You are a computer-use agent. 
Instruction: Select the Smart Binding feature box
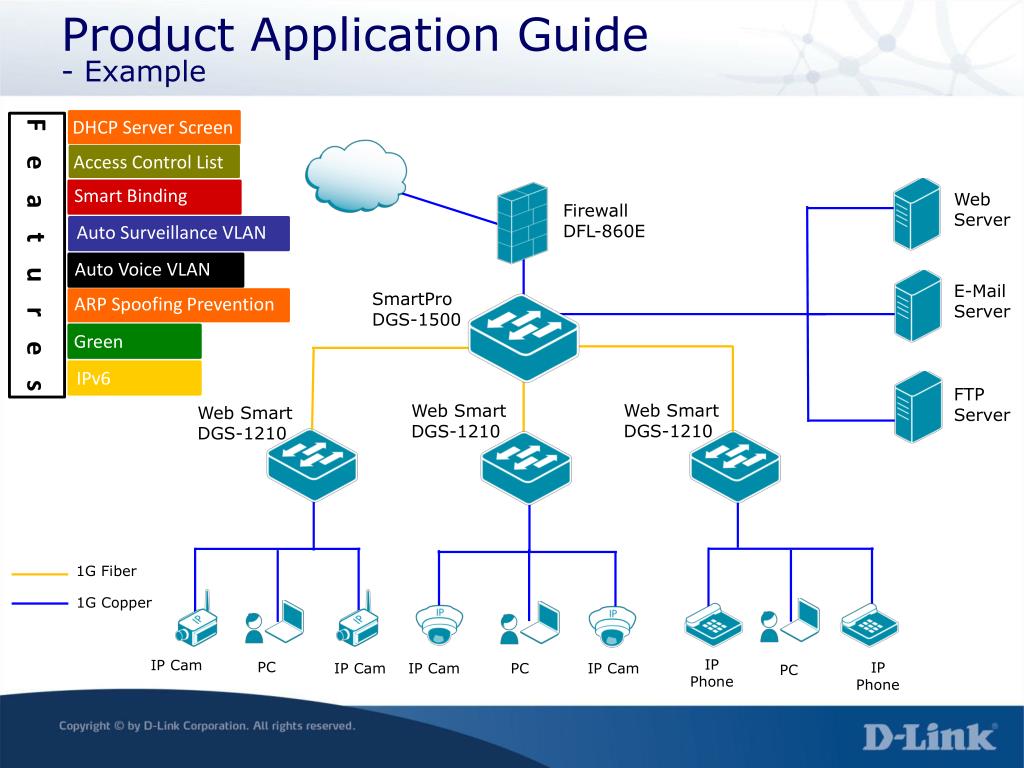click(154, 197)
